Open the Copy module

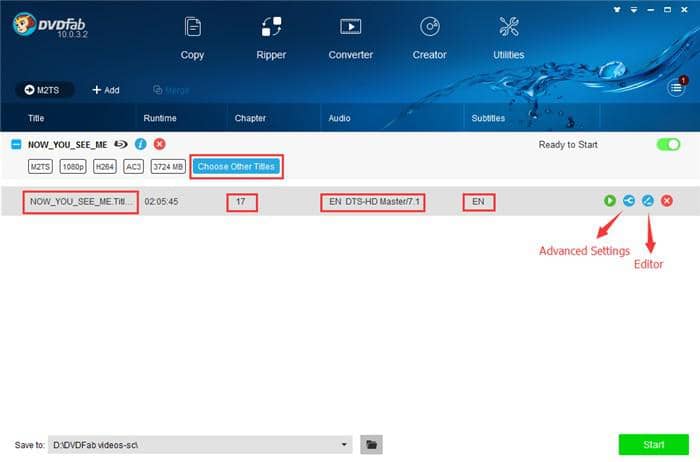192,38
